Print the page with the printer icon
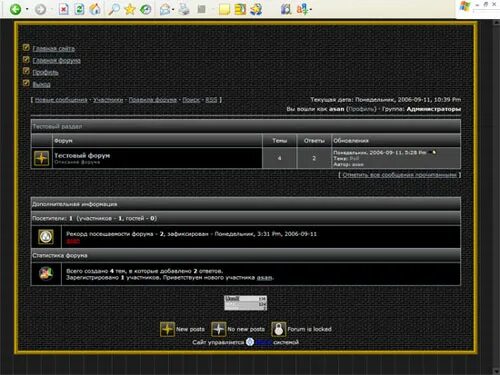500x375 pixels. pyautogui.click(x=183, y=9)
